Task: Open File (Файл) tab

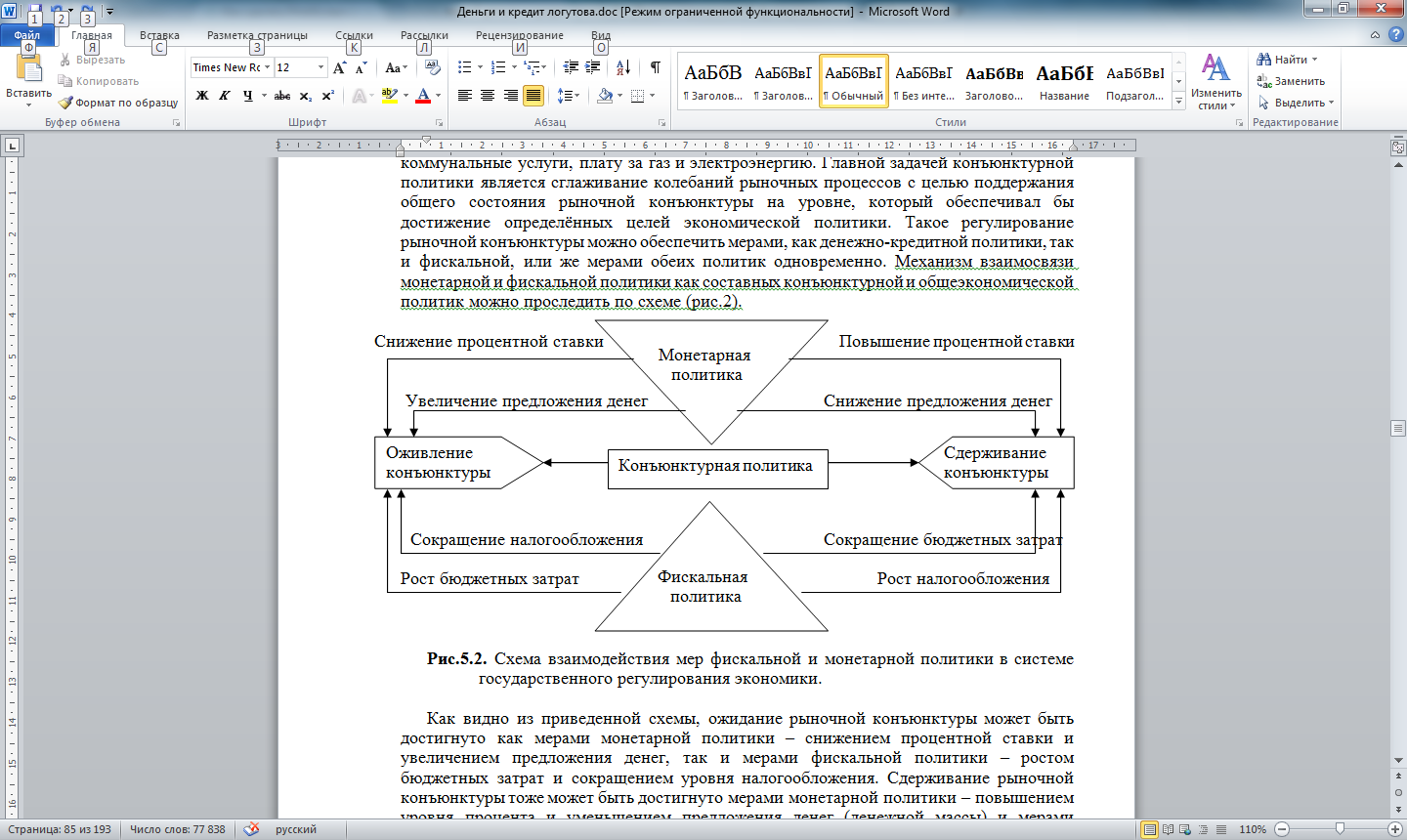Action: 27,35
